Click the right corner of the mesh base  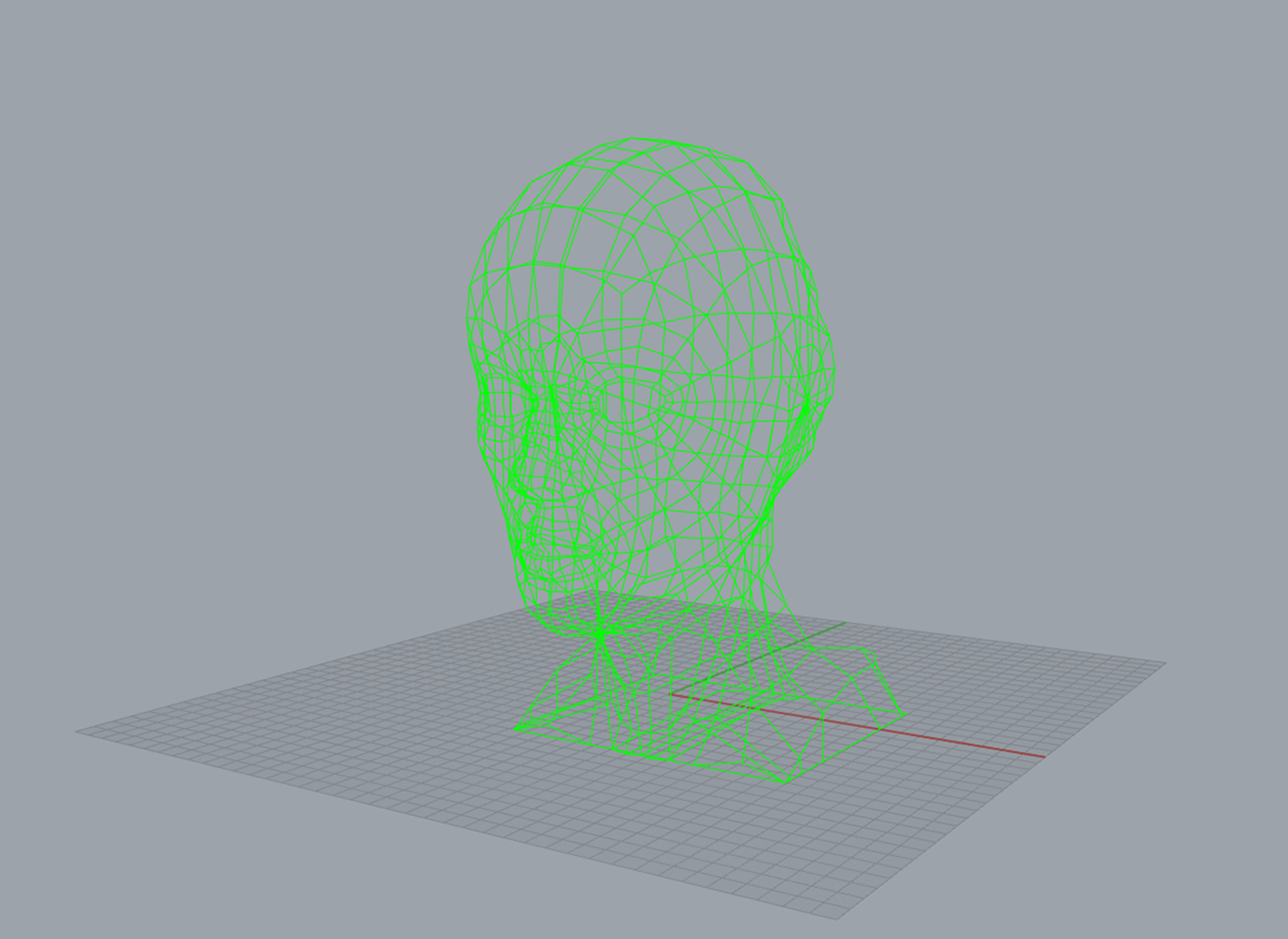point(906,714)
